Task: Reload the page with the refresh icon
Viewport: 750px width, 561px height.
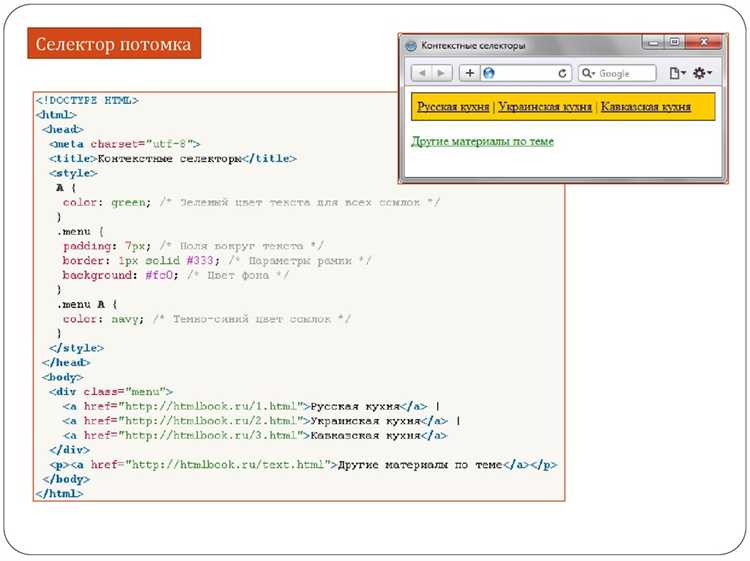Action: [562, 74]
